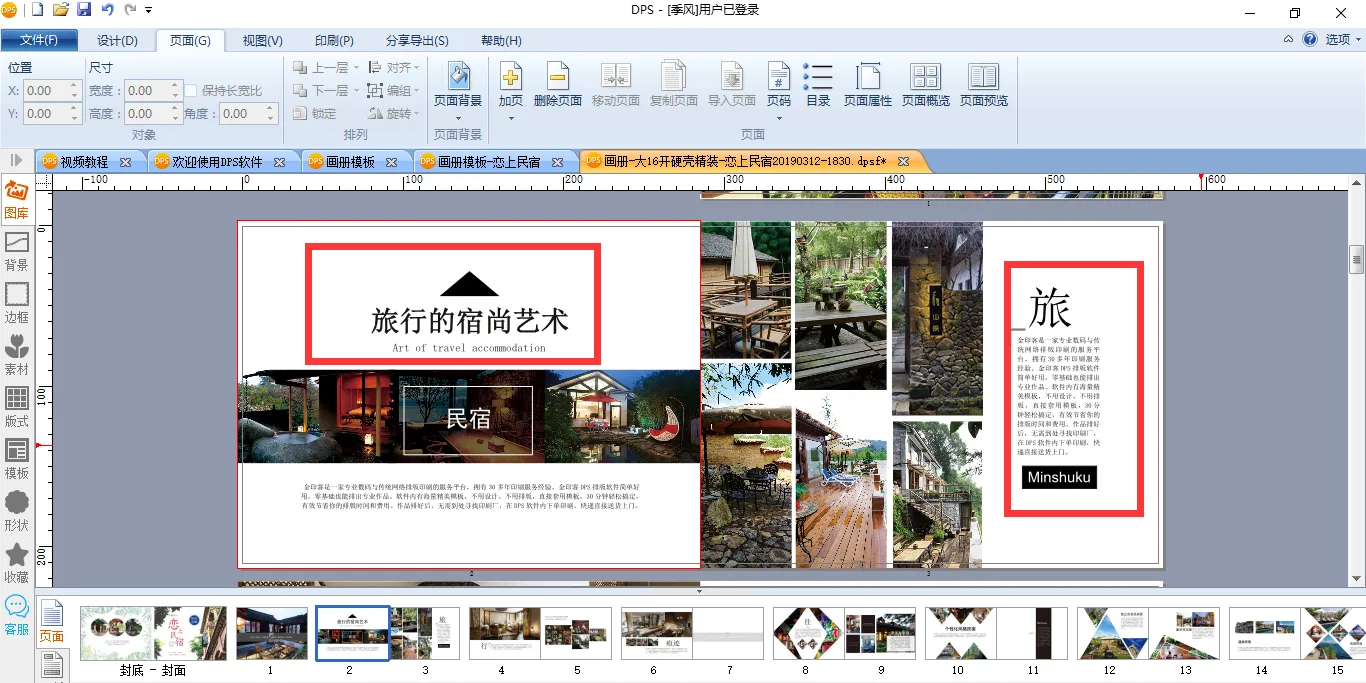Close the 视频教程 document tab
This screenshot has width=1366, height=683.
(x=125, y=162)
